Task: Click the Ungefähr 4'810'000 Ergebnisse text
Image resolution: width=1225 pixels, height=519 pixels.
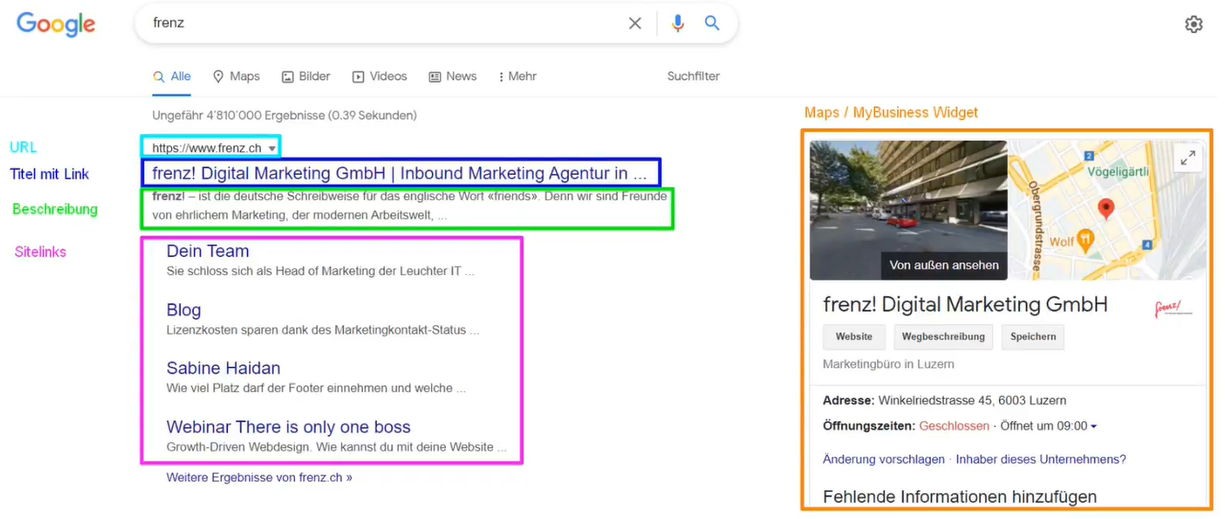Action: click(285, 116)
